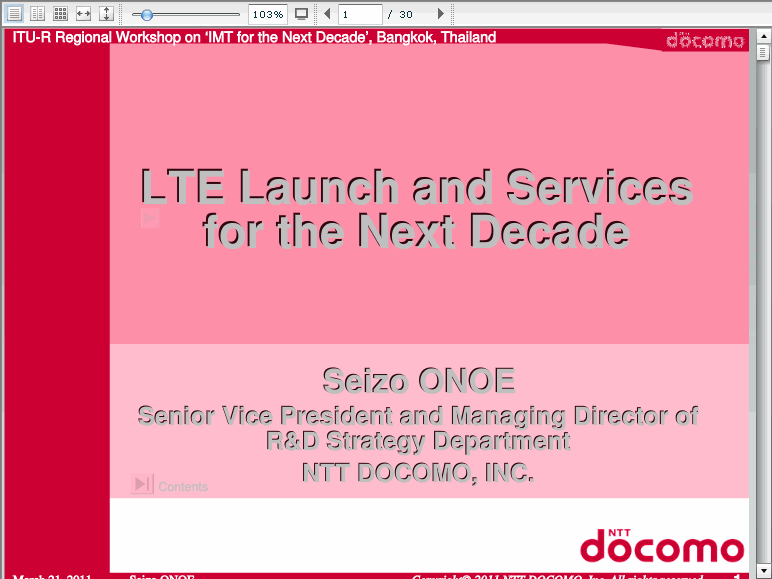Go to previous page arrow
Viewport: 772px width, 579px height.
click(x=327, y=14)
